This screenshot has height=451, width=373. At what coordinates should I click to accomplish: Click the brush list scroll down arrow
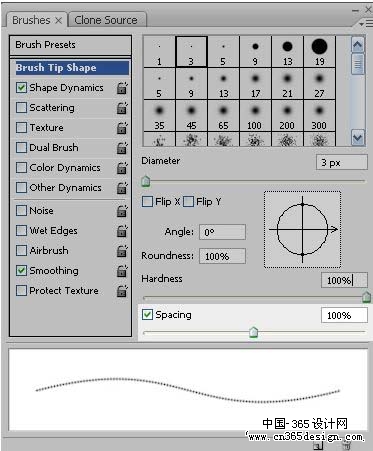pos(358,138)
